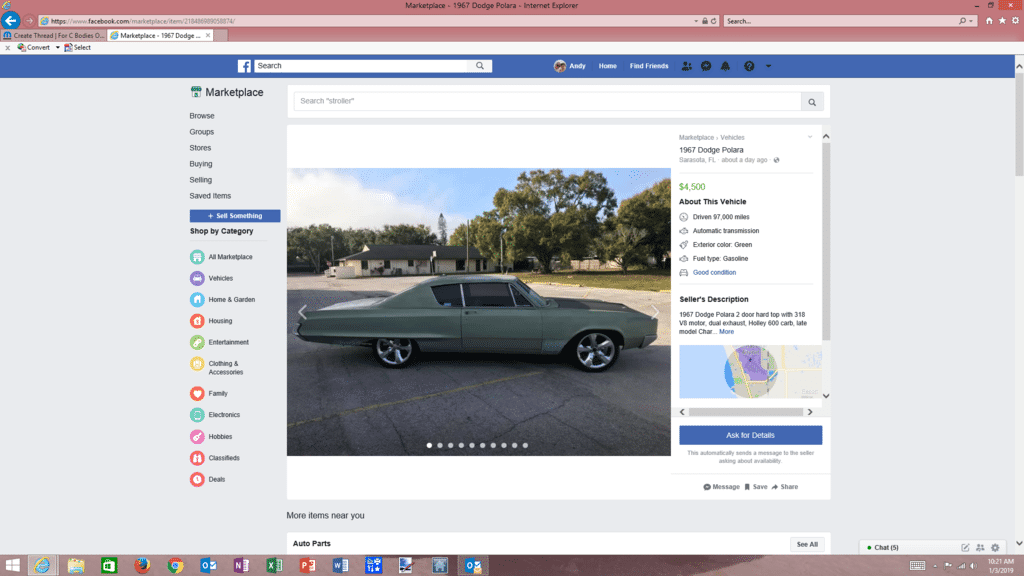Click the Marketplace search magnifier button
This screenshot has height=576, width=1024.
pos(814,101)
